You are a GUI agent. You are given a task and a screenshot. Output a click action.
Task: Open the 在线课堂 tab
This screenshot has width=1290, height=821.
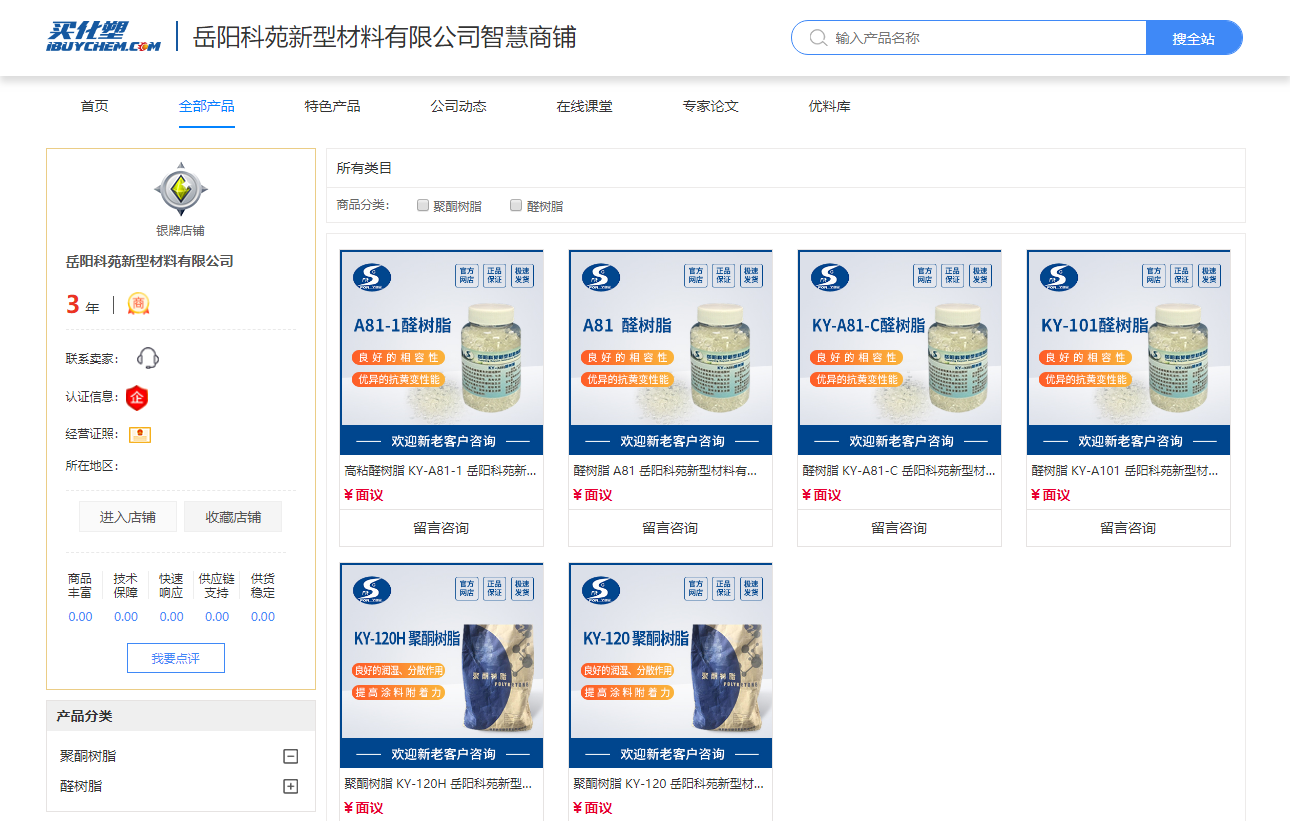pyautogui.click(x=585, y=106)
